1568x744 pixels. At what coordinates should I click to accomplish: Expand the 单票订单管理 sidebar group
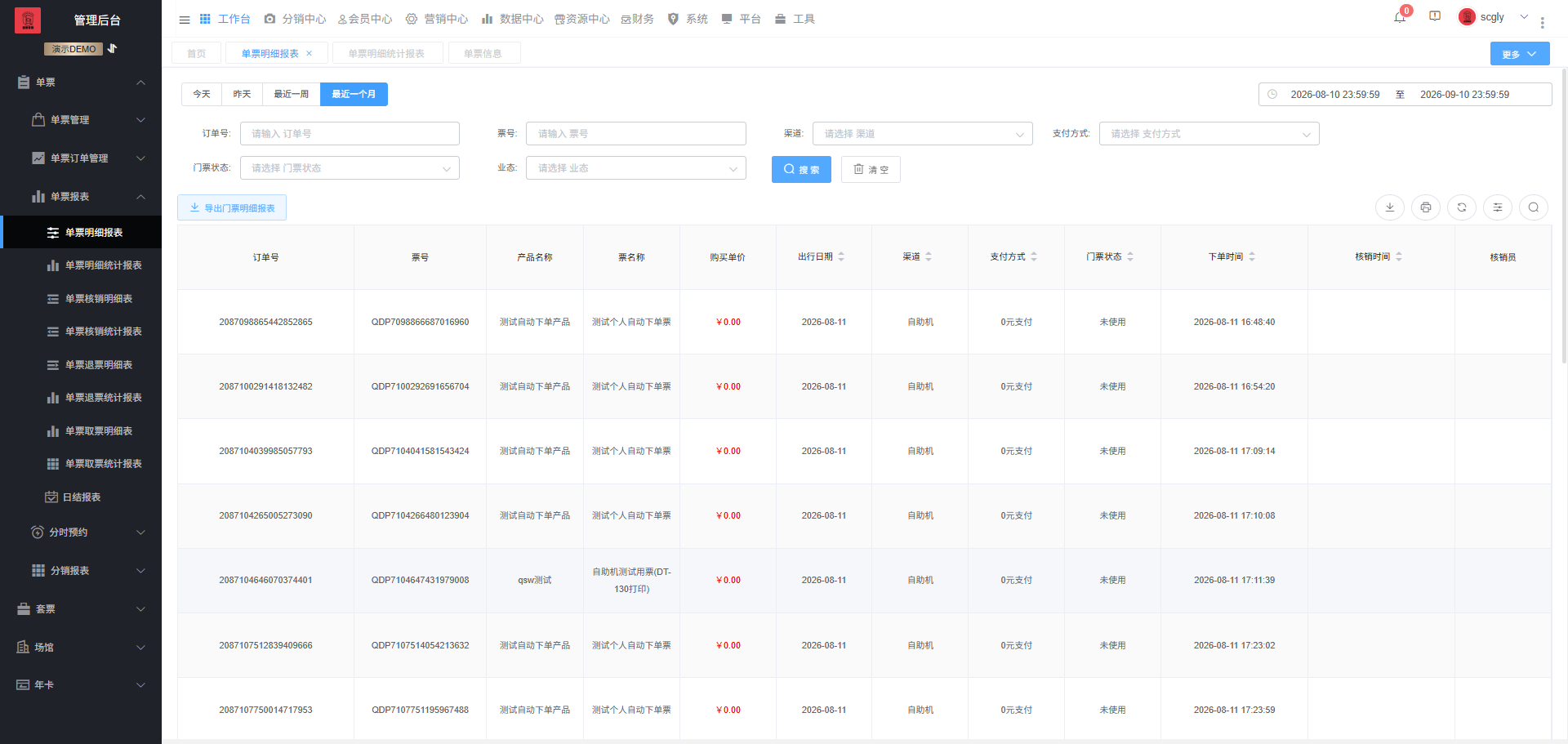click(x=81, y=158)
